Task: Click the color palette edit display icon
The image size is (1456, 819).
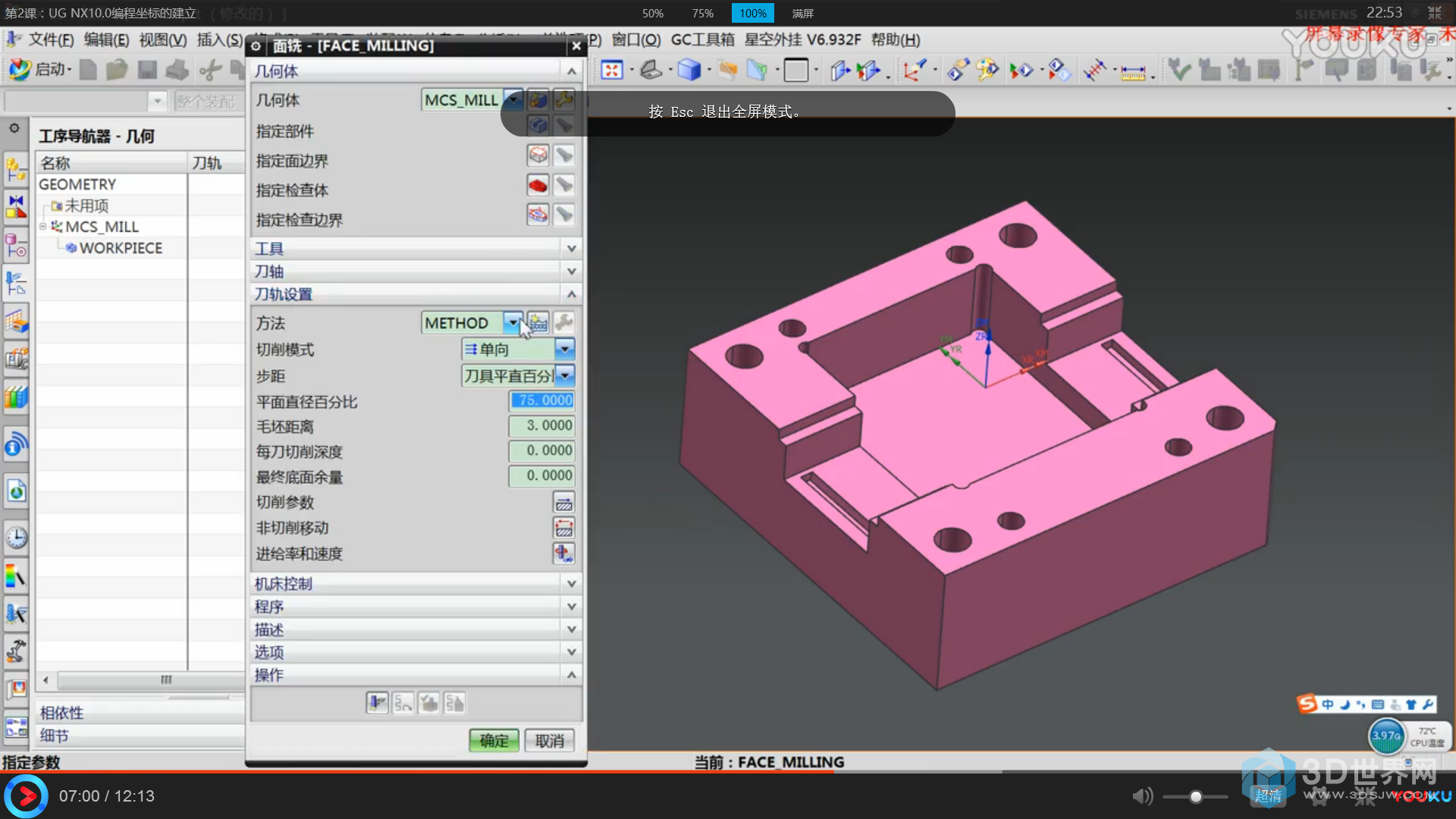Action: click(x=987, y=71)
